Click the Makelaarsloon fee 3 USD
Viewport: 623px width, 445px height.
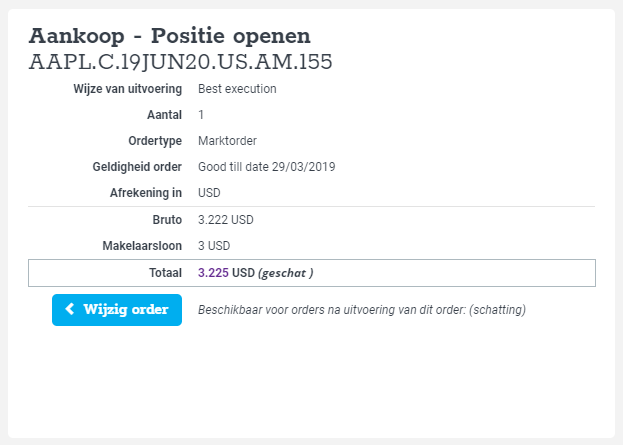(x=214, y=246)
